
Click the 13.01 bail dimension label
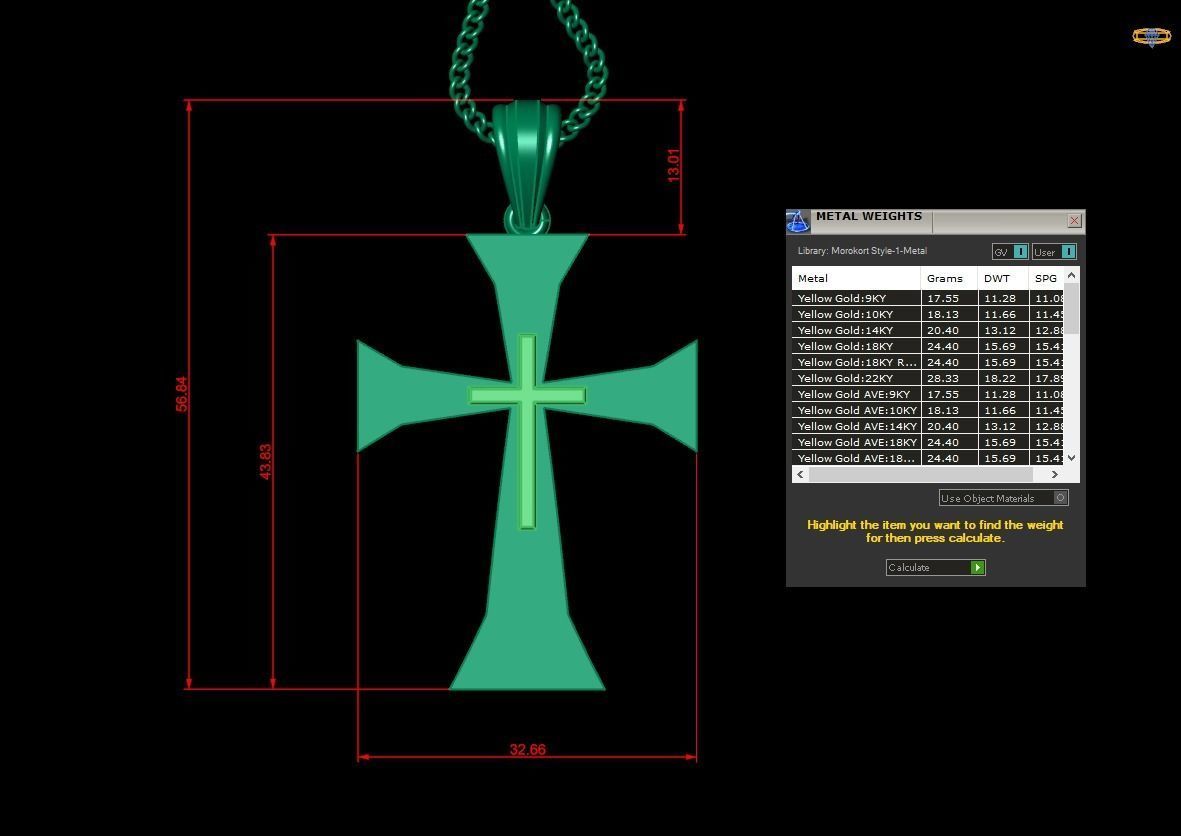tap(673, 165)
